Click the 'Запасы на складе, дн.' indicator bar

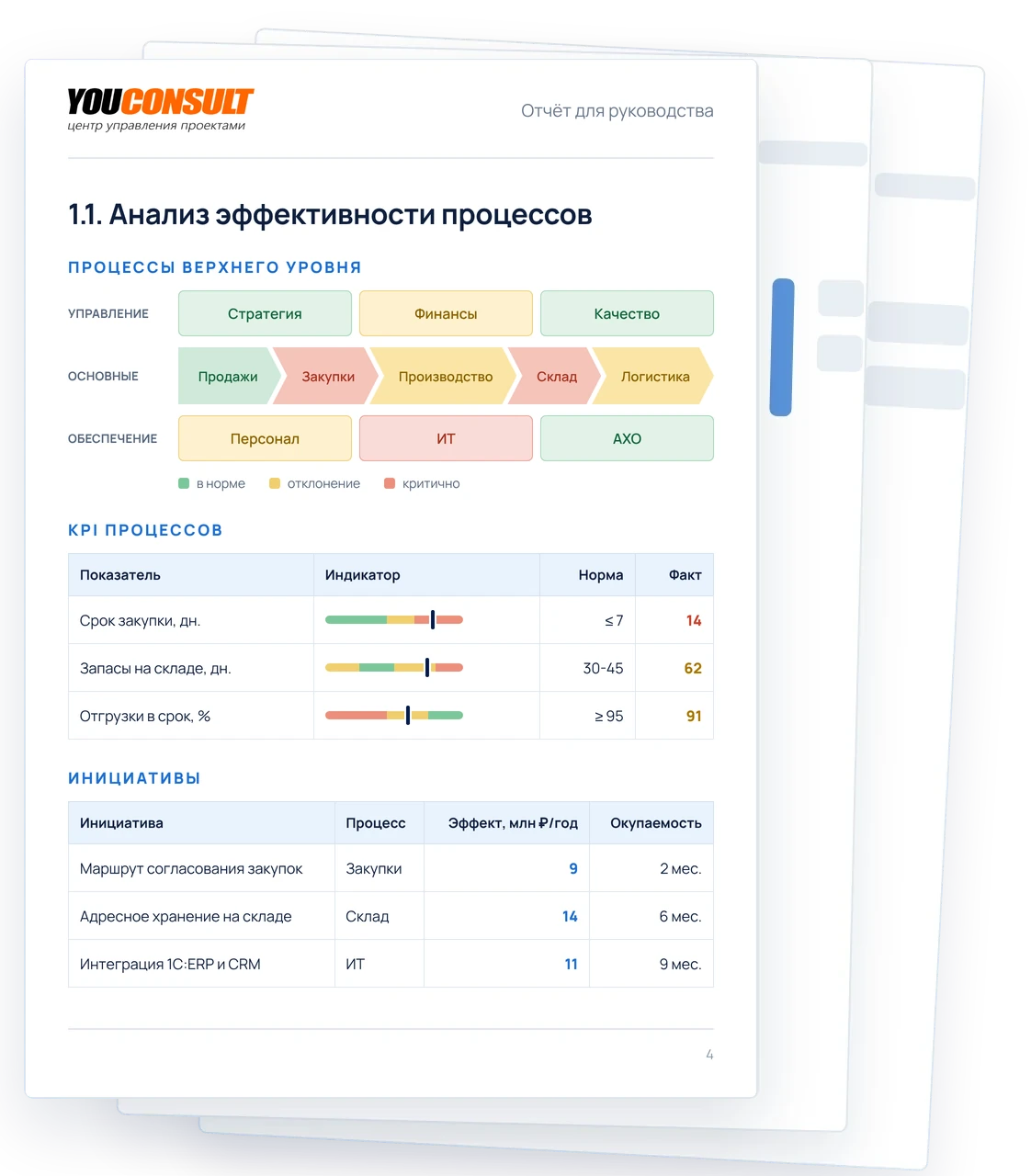394,668
